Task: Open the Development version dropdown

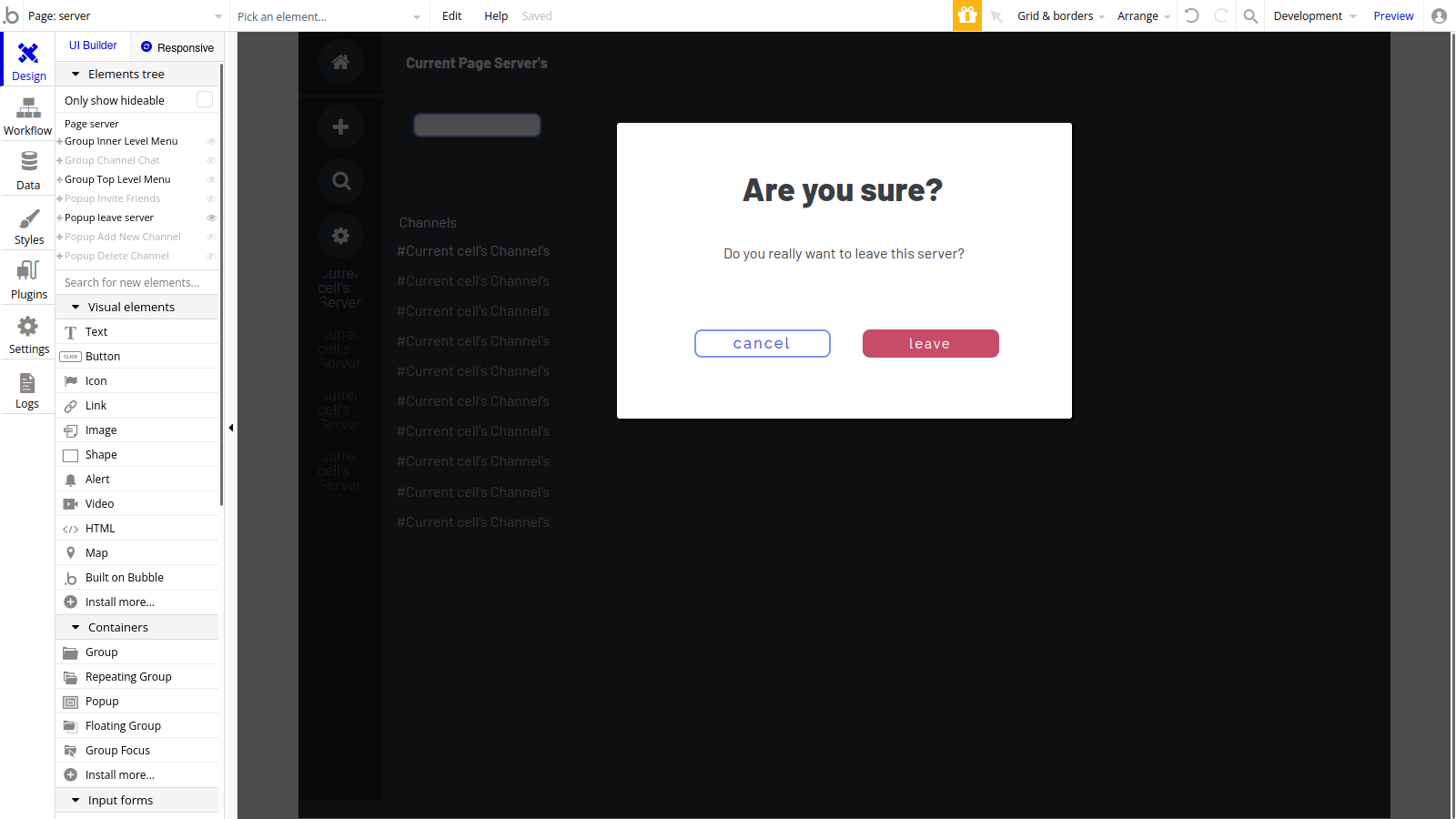Action: [1314, 15]
